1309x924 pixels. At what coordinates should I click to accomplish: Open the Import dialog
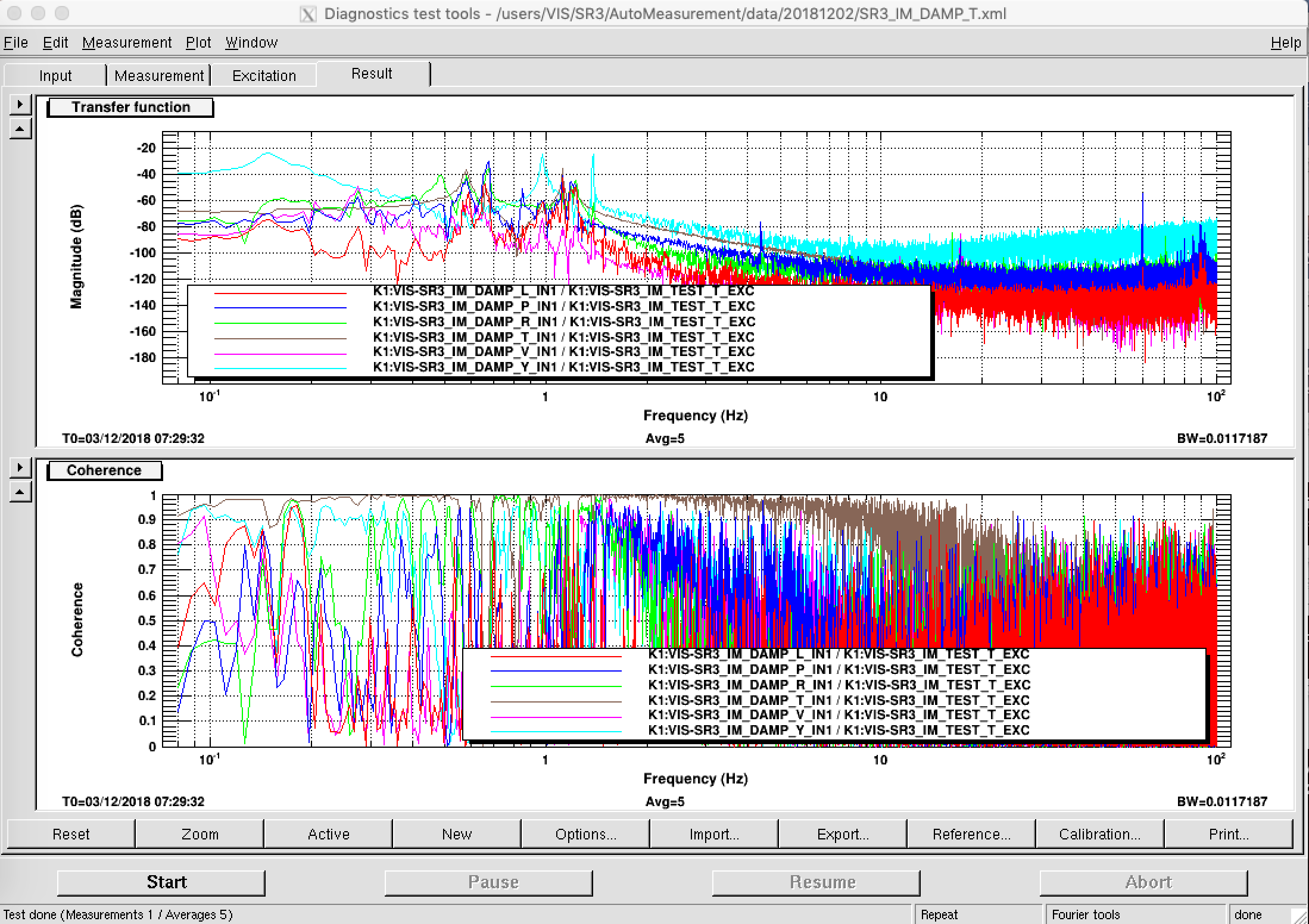[714, 834]
